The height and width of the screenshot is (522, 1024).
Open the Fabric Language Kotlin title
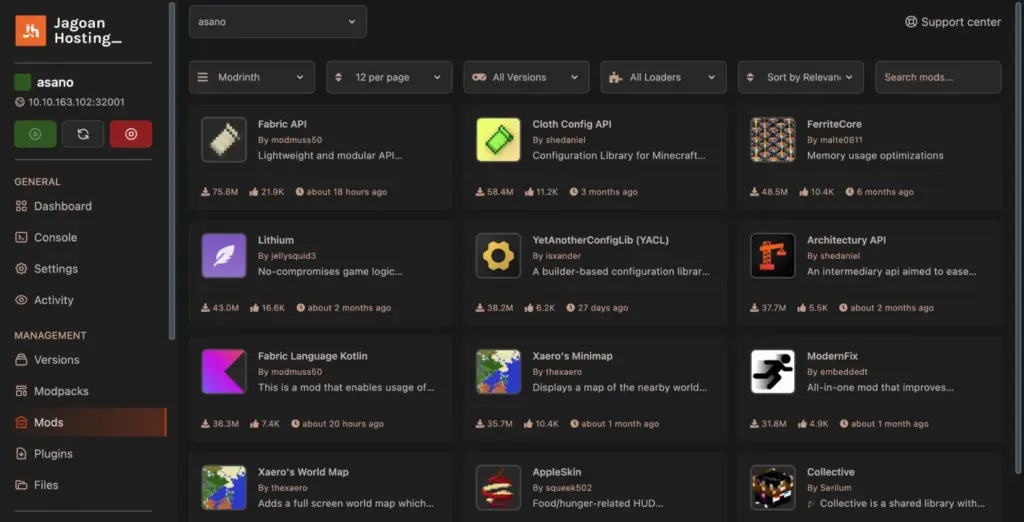pyautogui.click(x=313, y=356)
